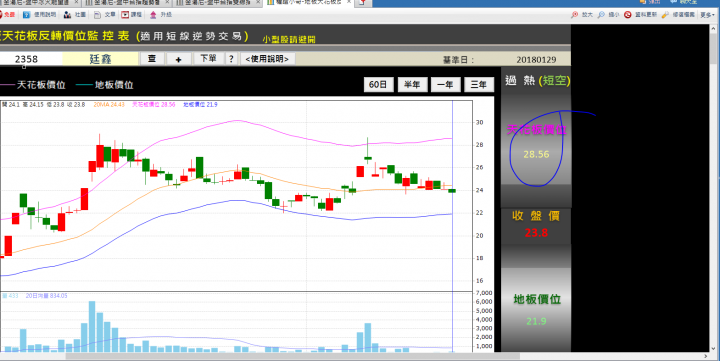Click the closing price value 23.8

point(536,233)
